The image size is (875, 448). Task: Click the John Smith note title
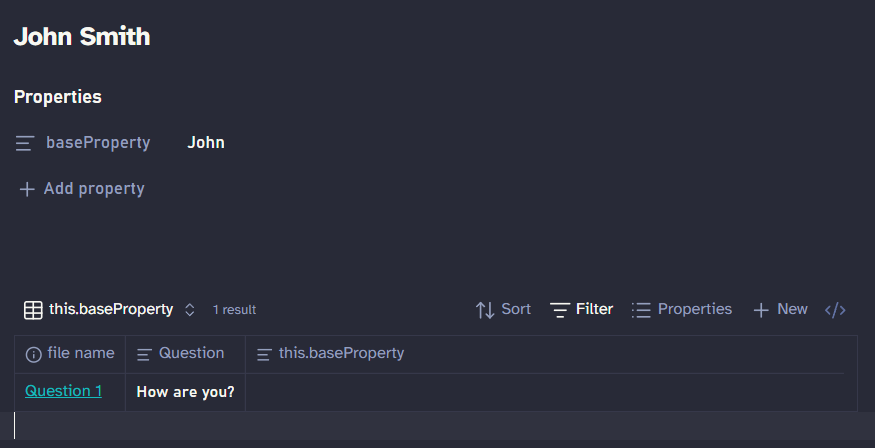[x=82, y=38]
